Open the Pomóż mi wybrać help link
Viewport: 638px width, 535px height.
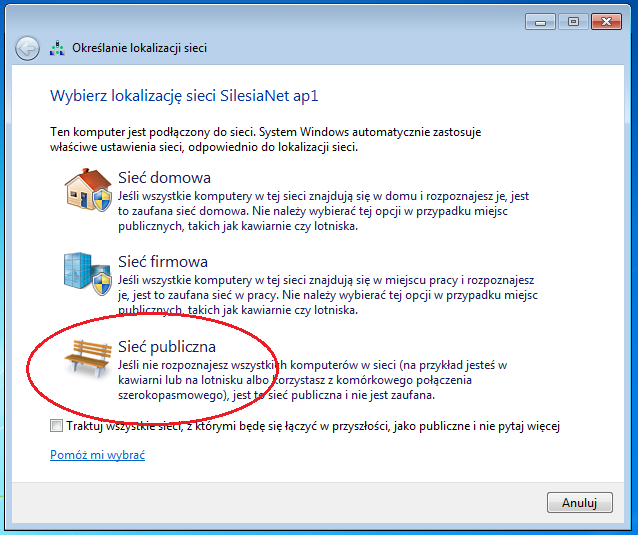[97, 454]
